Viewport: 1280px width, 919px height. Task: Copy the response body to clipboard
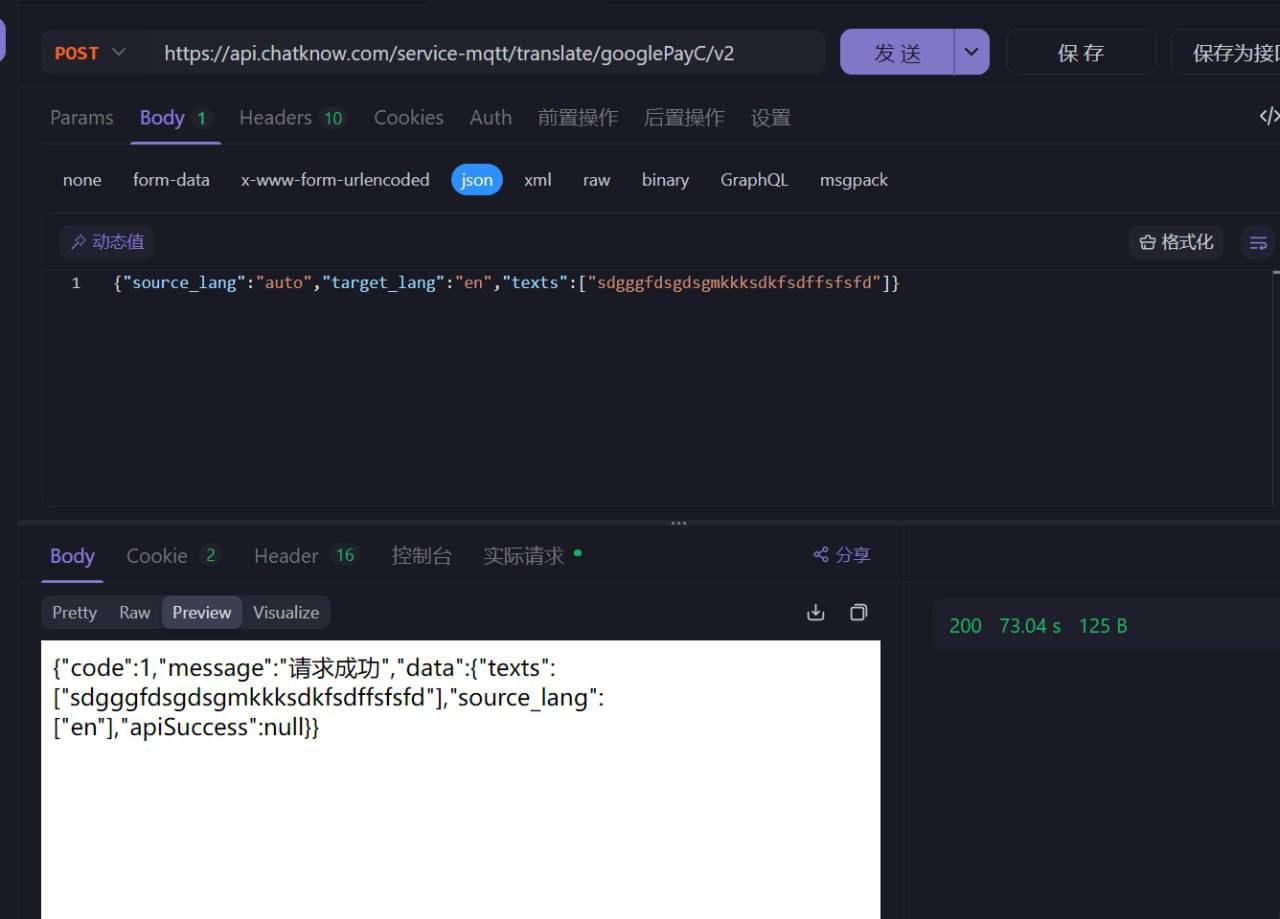click(x=858, y=612)
